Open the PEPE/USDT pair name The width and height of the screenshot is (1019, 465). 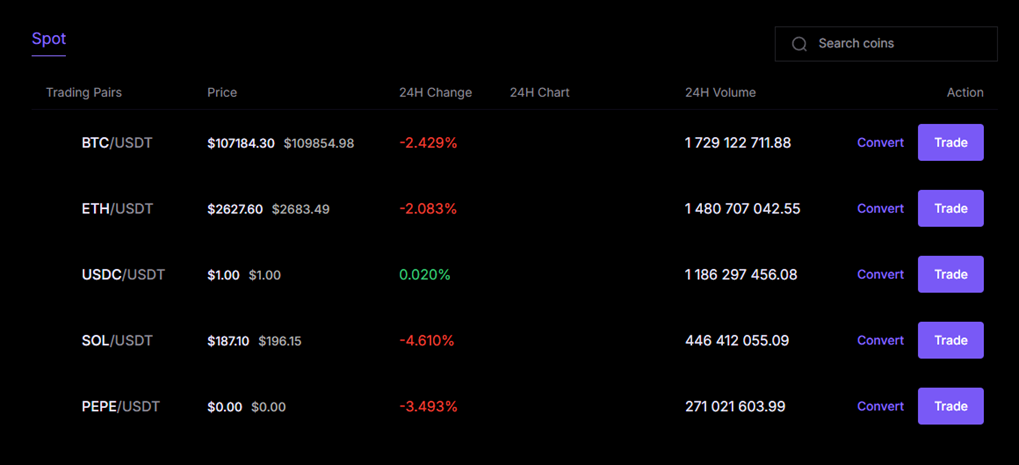[x=121, y=407]
